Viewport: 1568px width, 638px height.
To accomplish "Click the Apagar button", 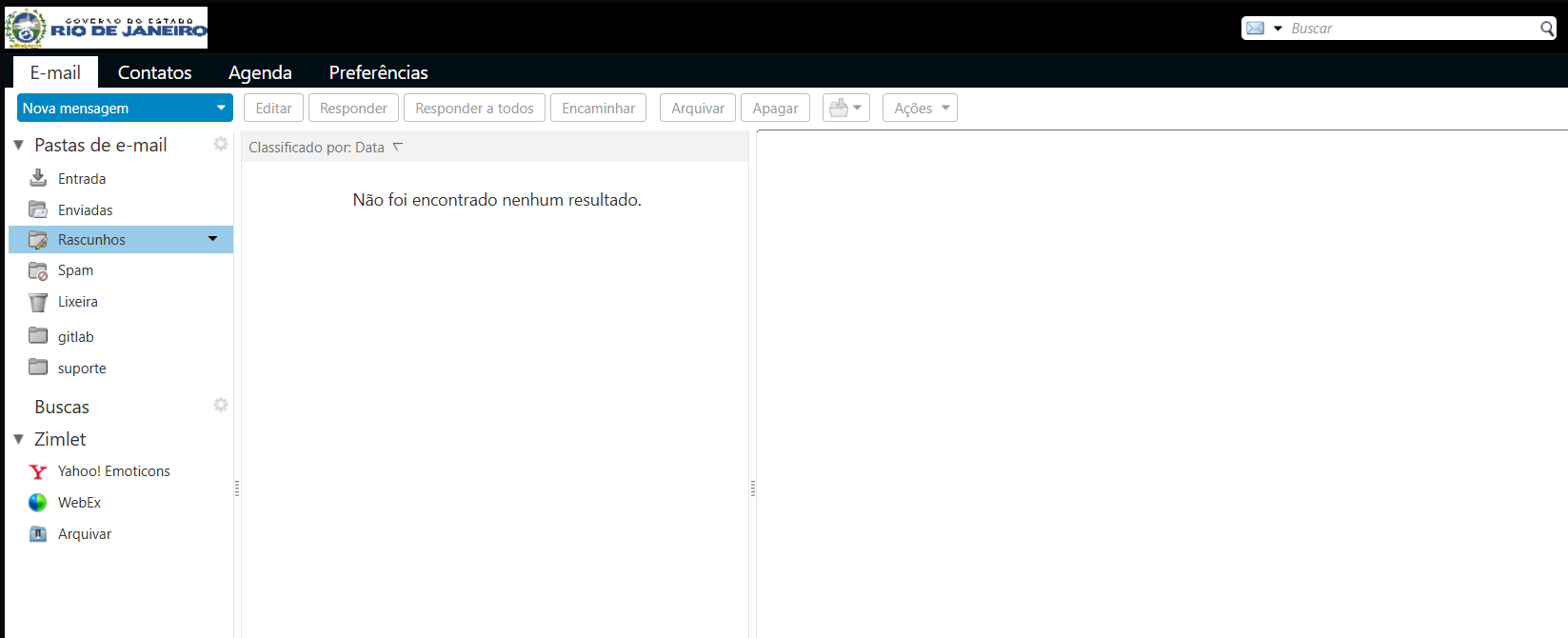I will 775,108.
